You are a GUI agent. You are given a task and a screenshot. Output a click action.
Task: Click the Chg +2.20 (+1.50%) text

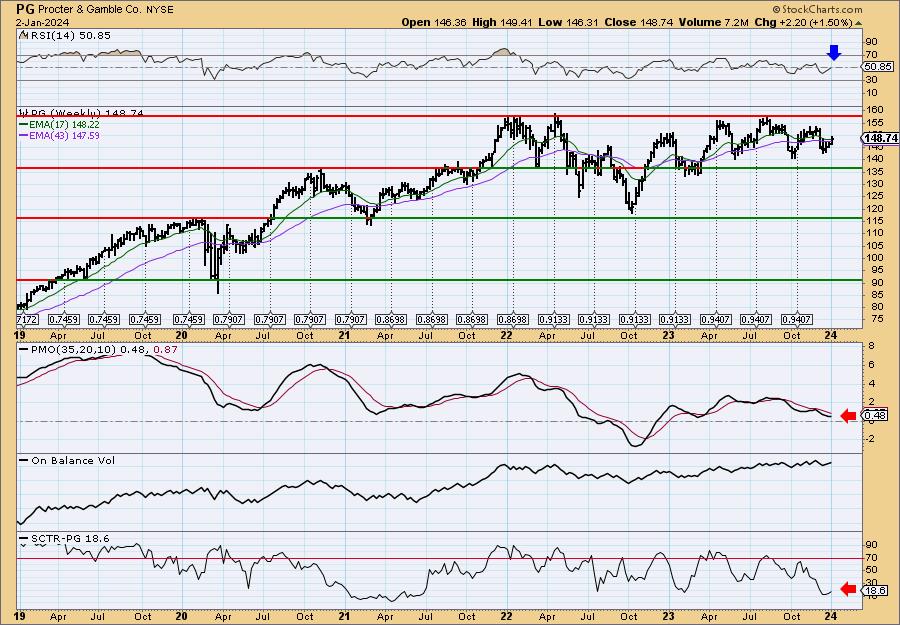[803, 22]
